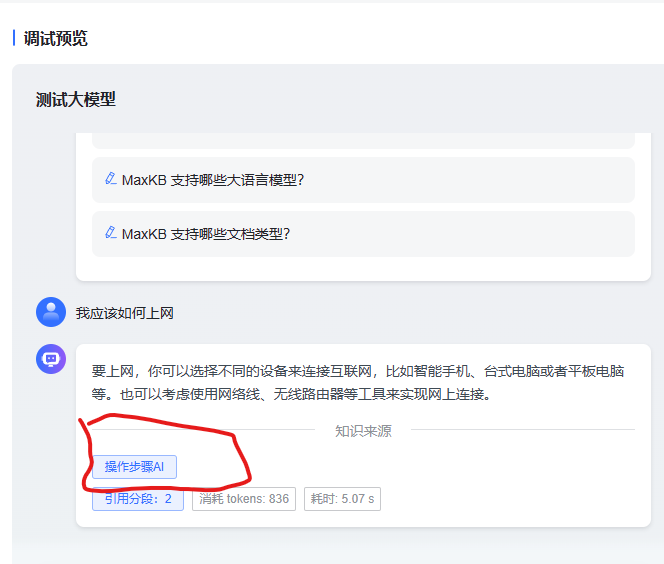Click the blue user avatar icon
Image resolution: width=664 pixels, height=564 pixels.
[x=51, y=312]
